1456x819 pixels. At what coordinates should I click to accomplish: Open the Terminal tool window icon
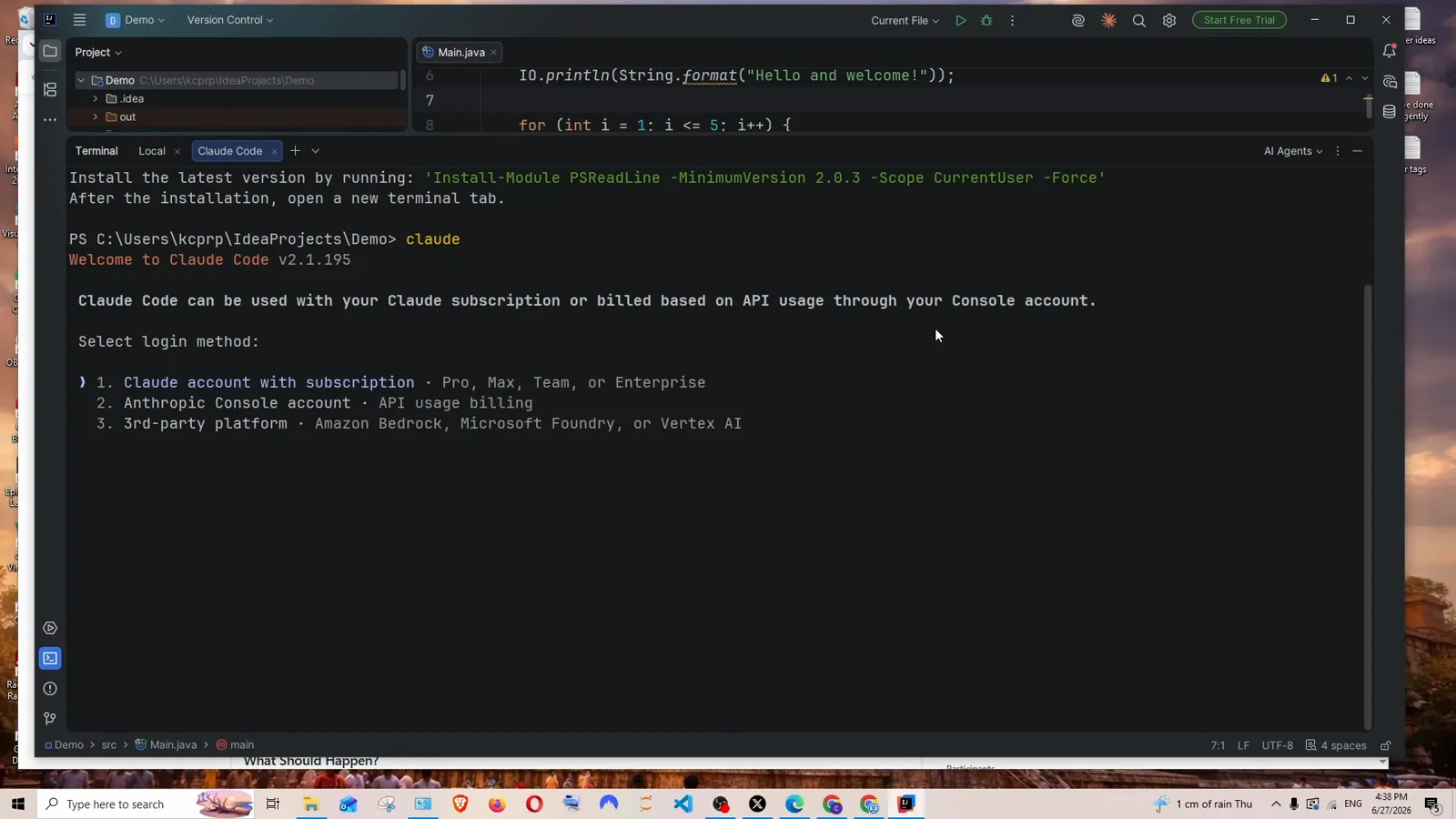tap(50, 658)
